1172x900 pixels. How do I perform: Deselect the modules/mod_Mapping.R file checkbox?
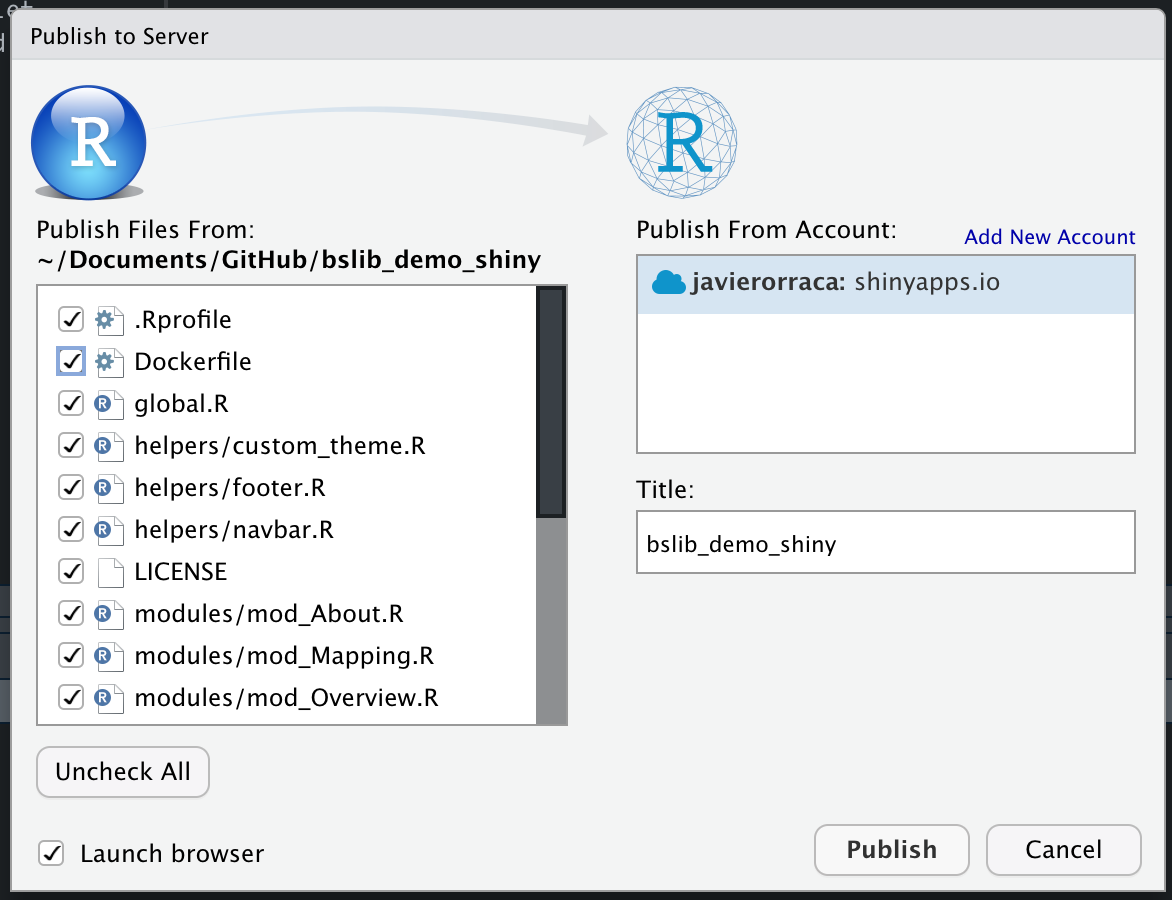pos(71,656)
